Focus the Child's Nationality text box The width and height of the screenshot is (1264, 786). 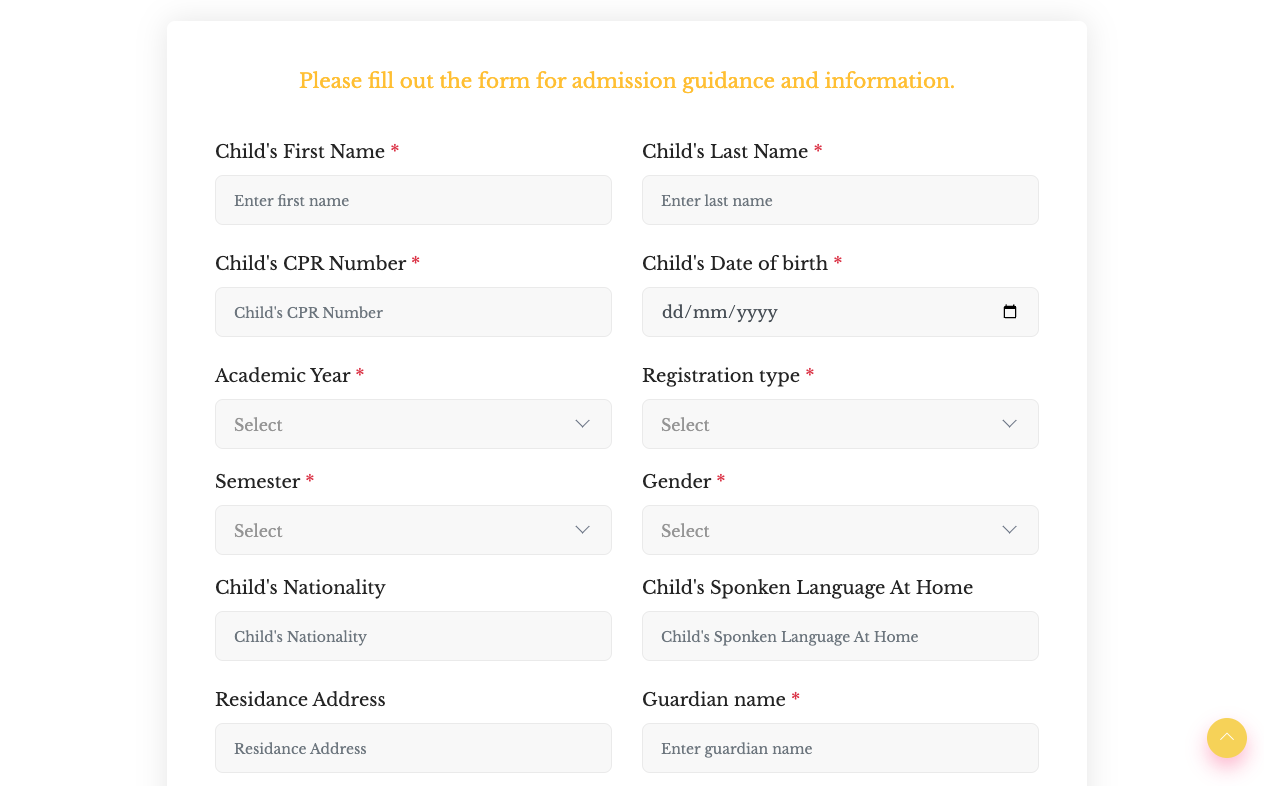[413, 636]
